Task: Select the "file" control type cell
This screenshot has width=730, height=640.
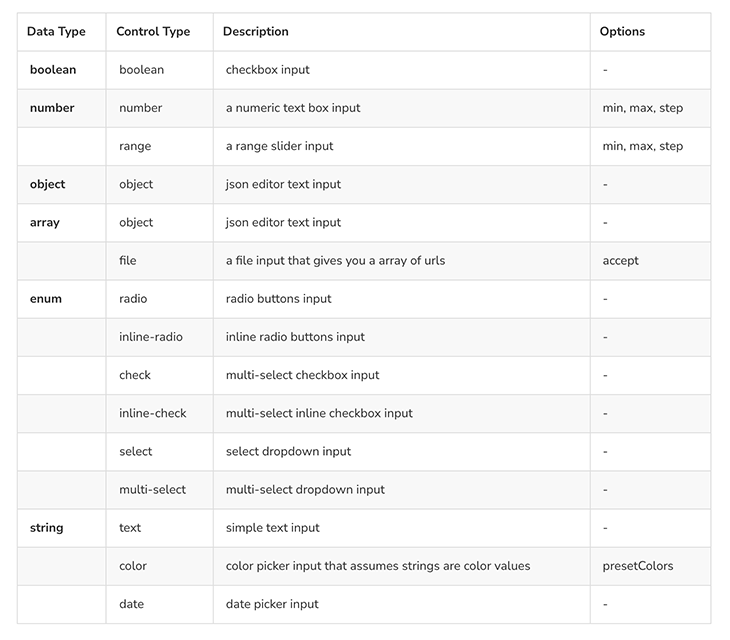Action: click(x=128, y=261)
